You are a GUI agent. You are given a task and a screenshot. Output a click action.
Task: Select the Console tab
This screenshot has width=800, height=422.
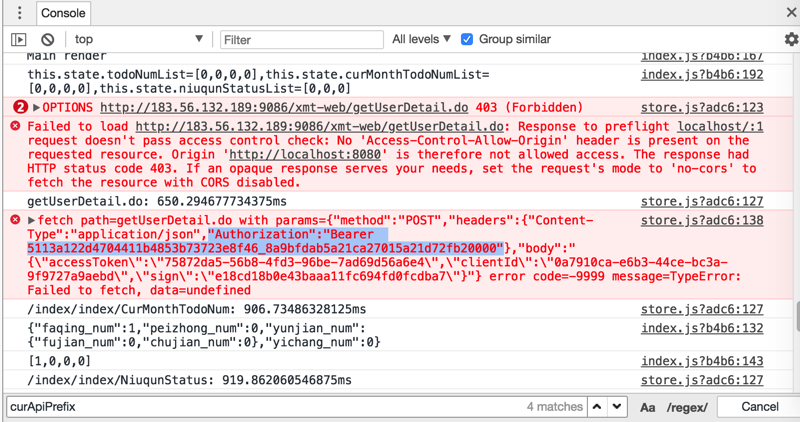coord(63,14)
